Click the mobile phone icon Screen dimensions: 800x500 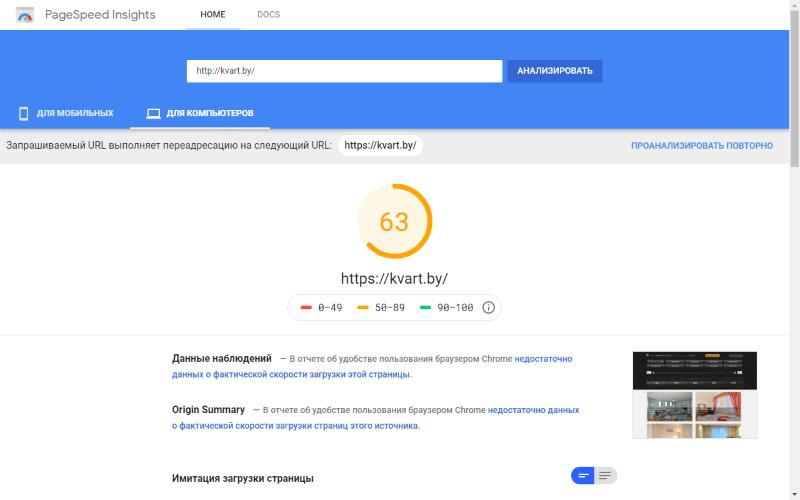(23, 113)
